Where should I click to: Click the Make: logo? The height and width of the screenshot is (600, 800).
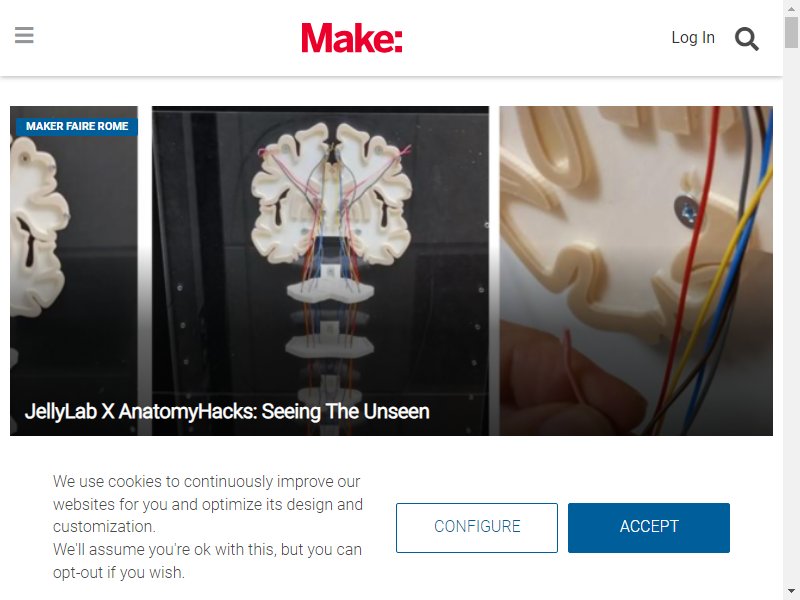point(352,38)
